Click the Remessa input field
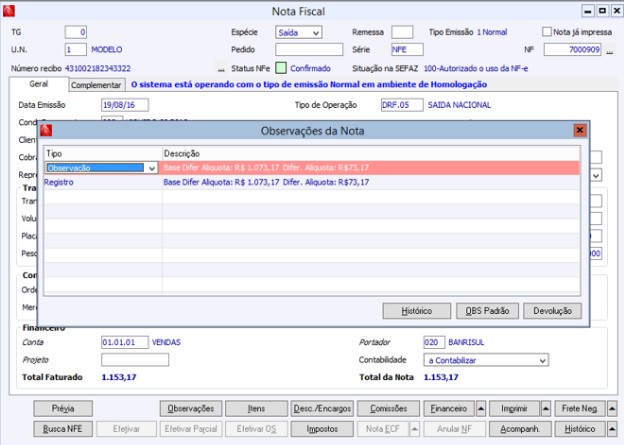Image resolution: width=624 pixels, height=445 pixels. pyautogui.click(x=402, y=32)
